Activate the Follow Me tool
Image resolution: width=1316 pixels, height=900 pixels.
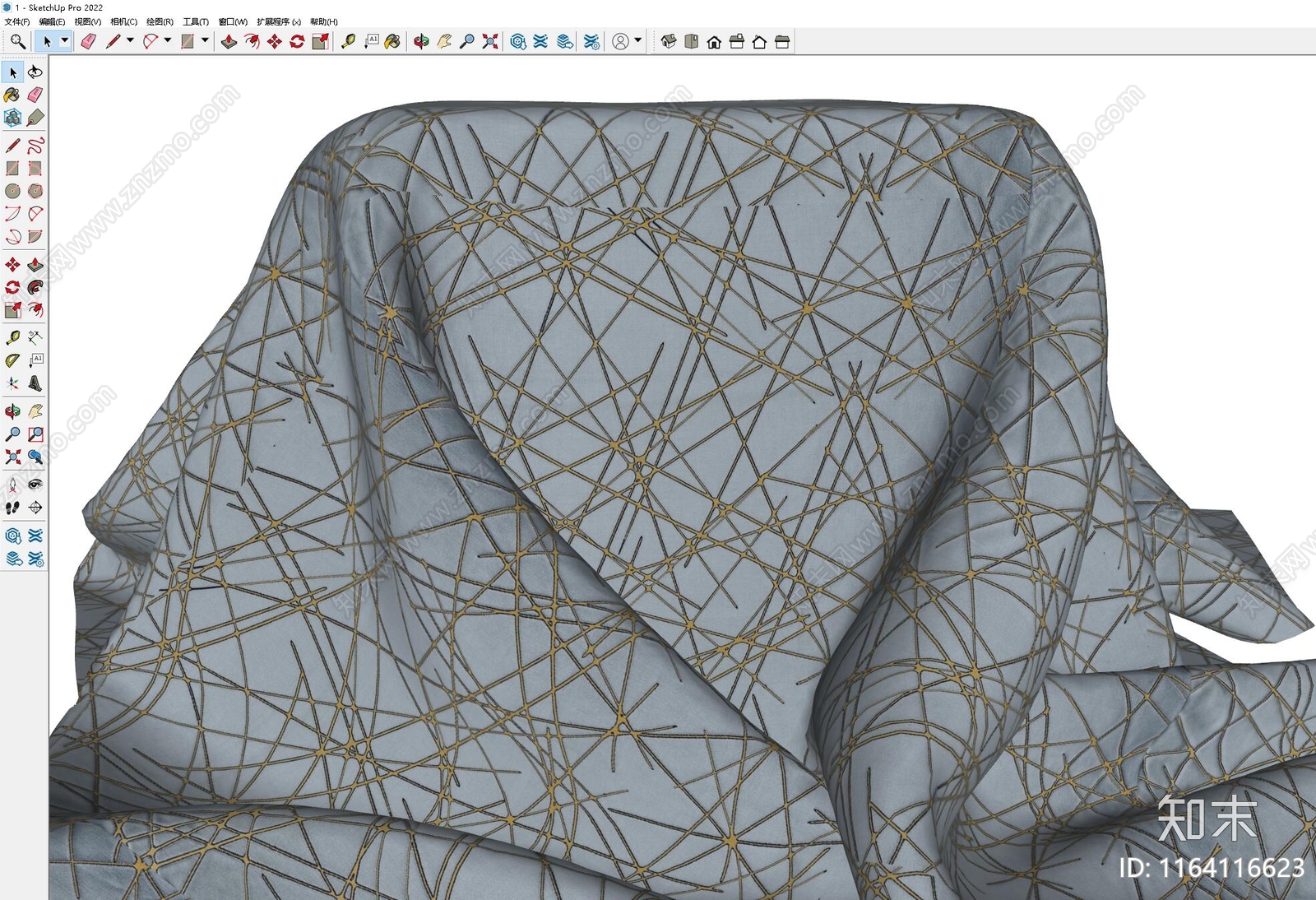[35, 288]
